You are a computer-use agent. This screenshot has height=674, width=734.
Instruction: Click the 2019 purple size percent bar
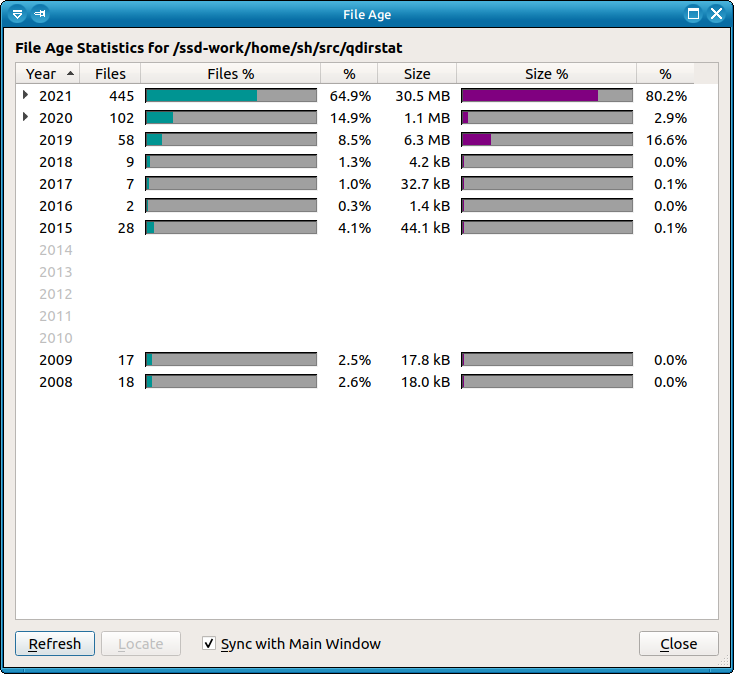pos(547,139)
